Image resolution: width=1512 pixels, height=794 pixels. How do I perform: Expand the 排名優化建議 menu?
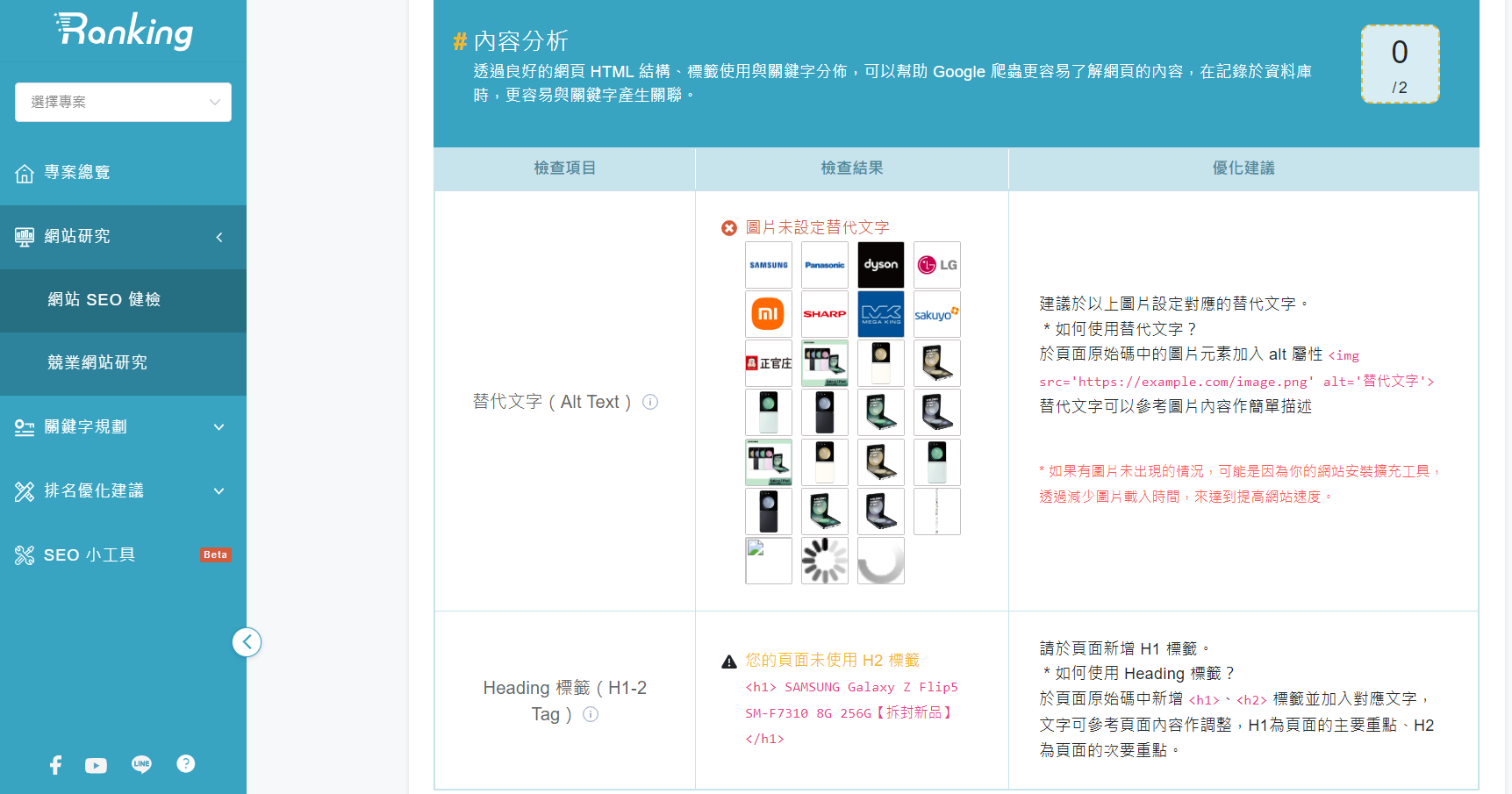(123, 491)
